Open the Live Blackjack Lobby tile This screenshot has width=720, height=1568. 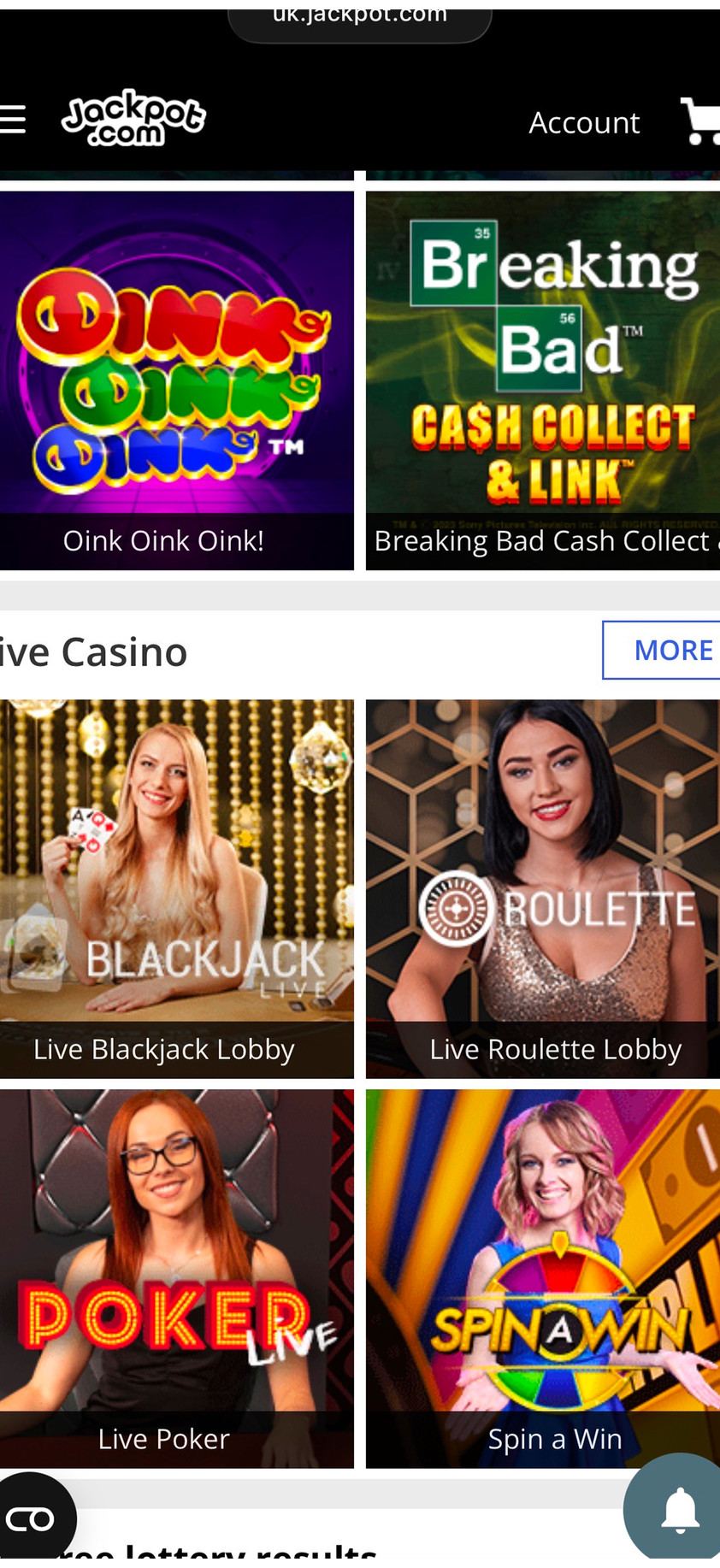[x=176, y=888]
